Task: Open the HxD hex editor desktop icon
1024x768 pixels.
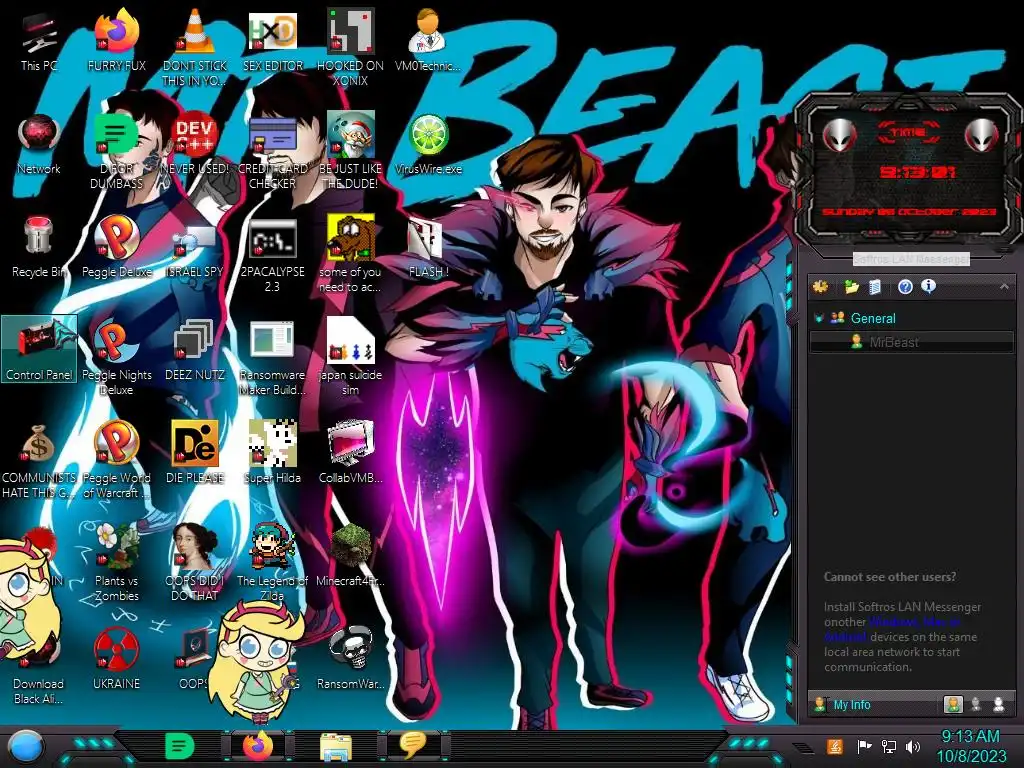Action: [273, 41]
